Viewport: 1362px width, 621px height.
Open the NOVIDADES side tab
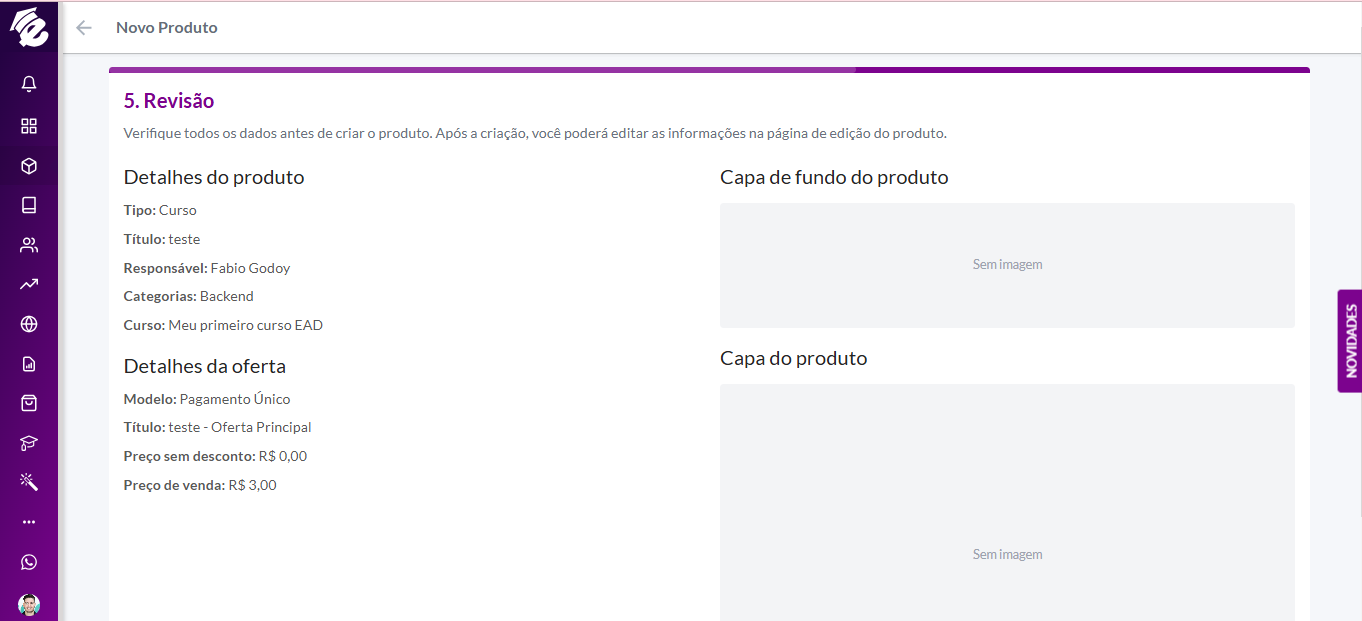[x=1350, y=341]
